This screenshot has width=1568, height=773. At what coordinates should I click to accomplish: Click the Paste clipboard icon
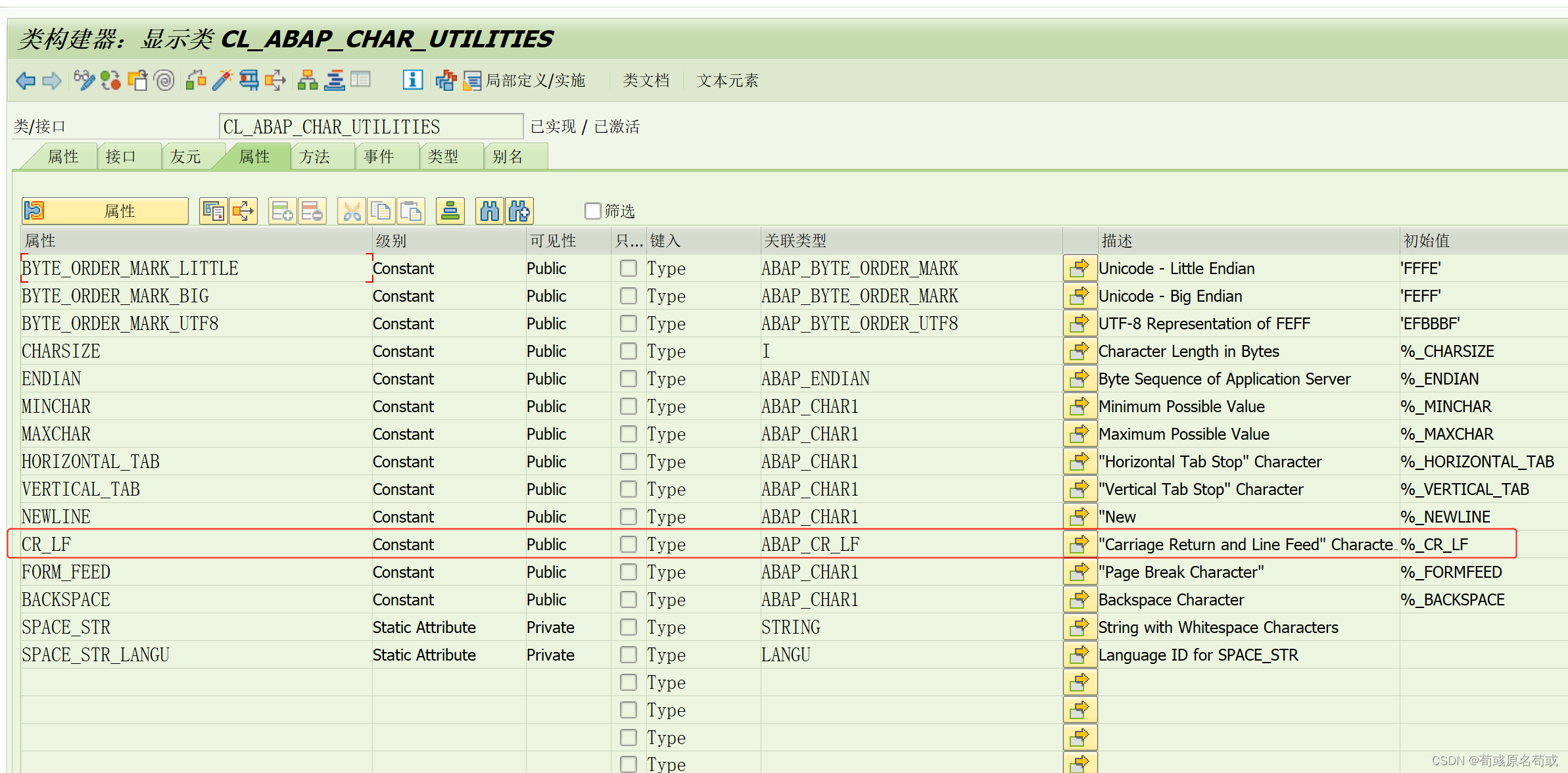410,211
